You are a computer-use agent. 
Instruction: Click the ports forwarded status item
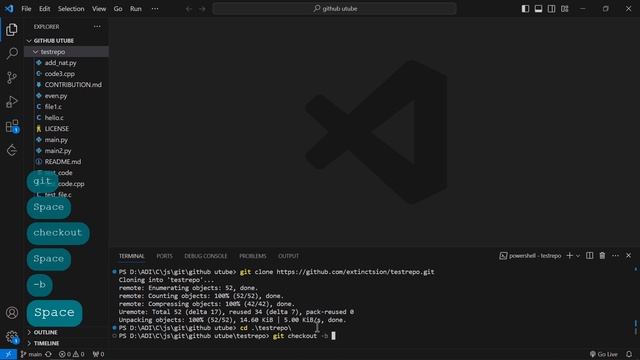[x=98, y=354]
